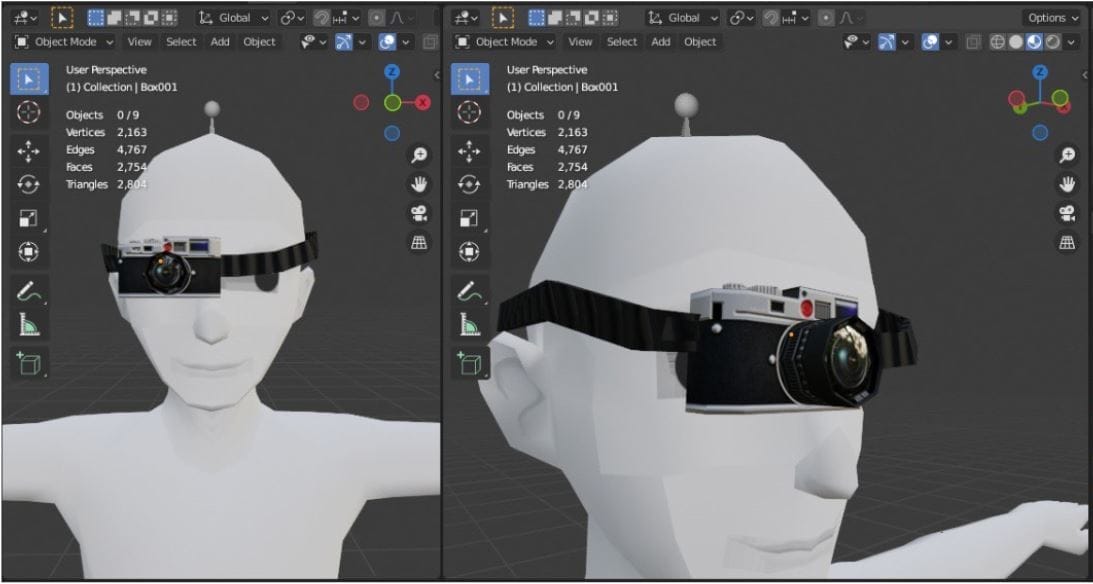1093x584 pixels.
Task: Click the Object menu in left viewport
Action: click(x=260, y=42)
